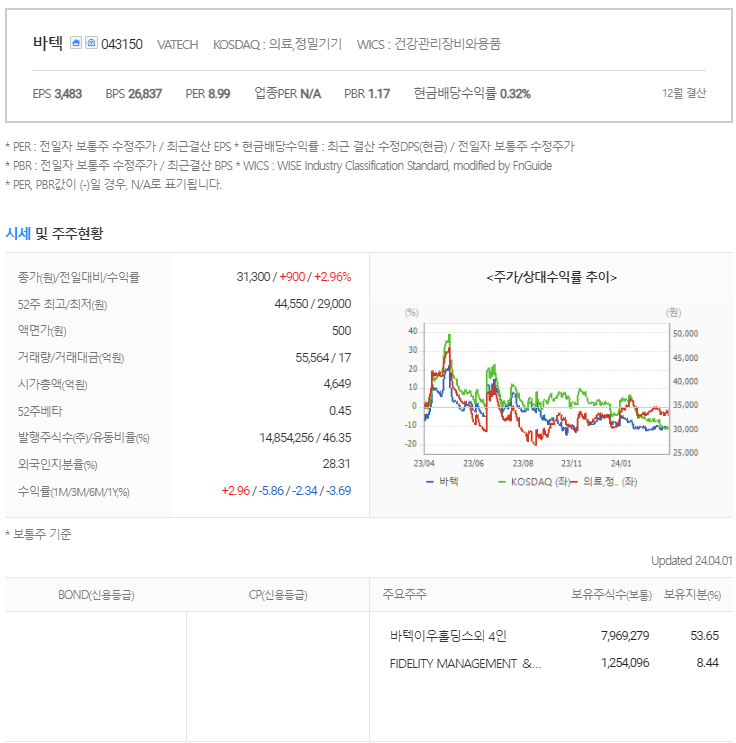Click the VATECH English name

178,45
